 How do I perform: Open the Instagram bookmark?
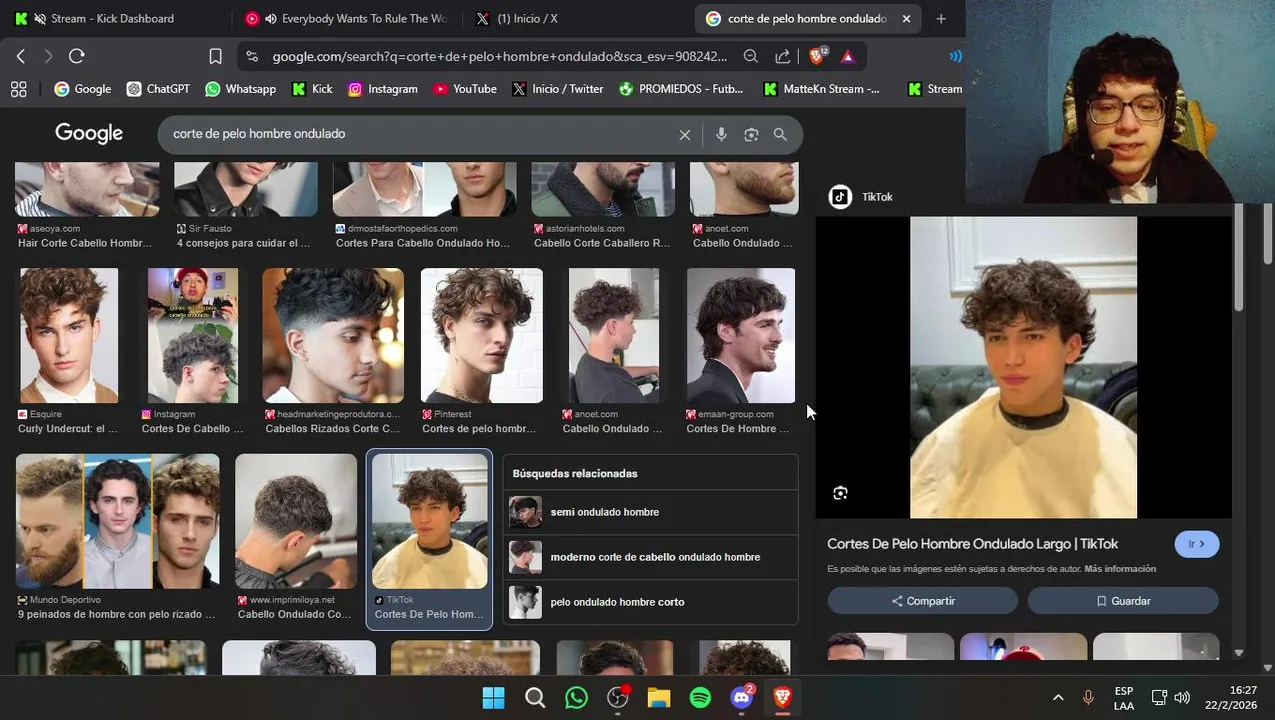(382, 89)
